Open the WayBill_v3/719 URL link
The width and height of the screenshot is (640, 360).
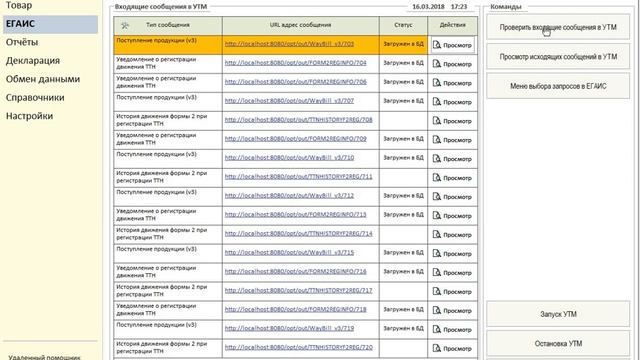(289, 329)
